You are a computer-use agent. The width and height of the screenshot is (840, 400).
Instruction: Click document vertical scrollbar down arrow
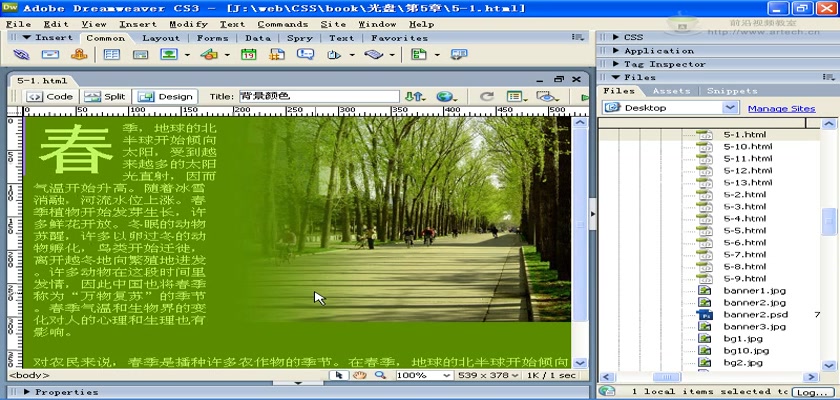pyautogui.click(x=580, y=363)
